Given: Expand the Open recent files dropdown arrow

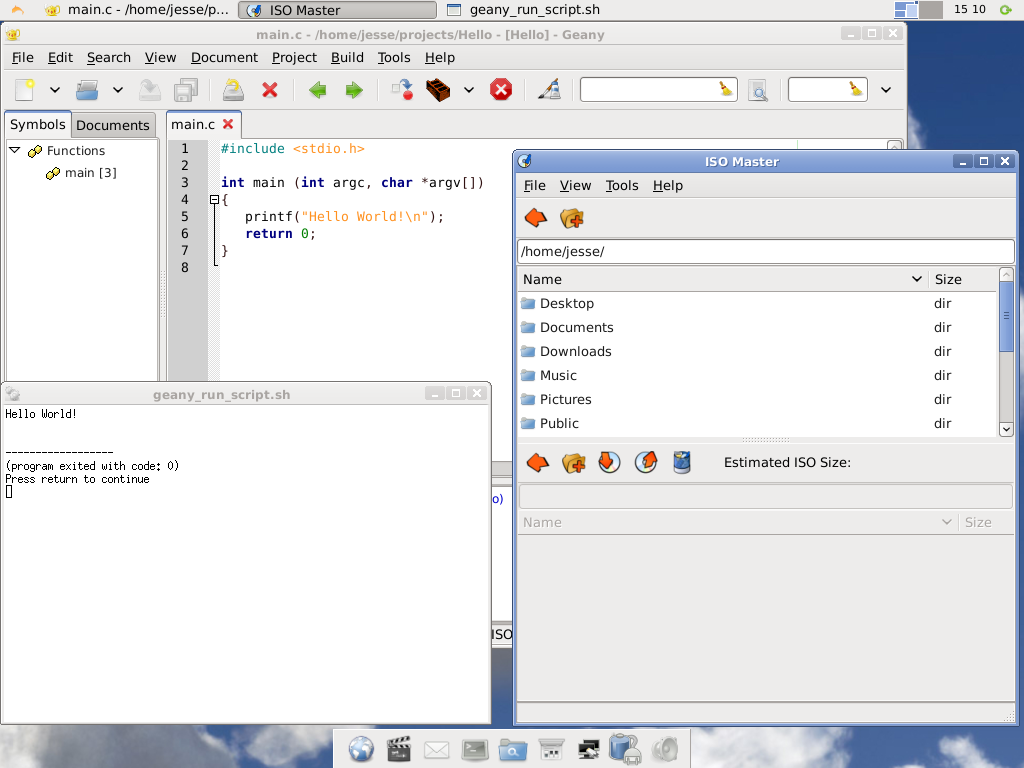Looking at the screenshot, I should [118, 90].
